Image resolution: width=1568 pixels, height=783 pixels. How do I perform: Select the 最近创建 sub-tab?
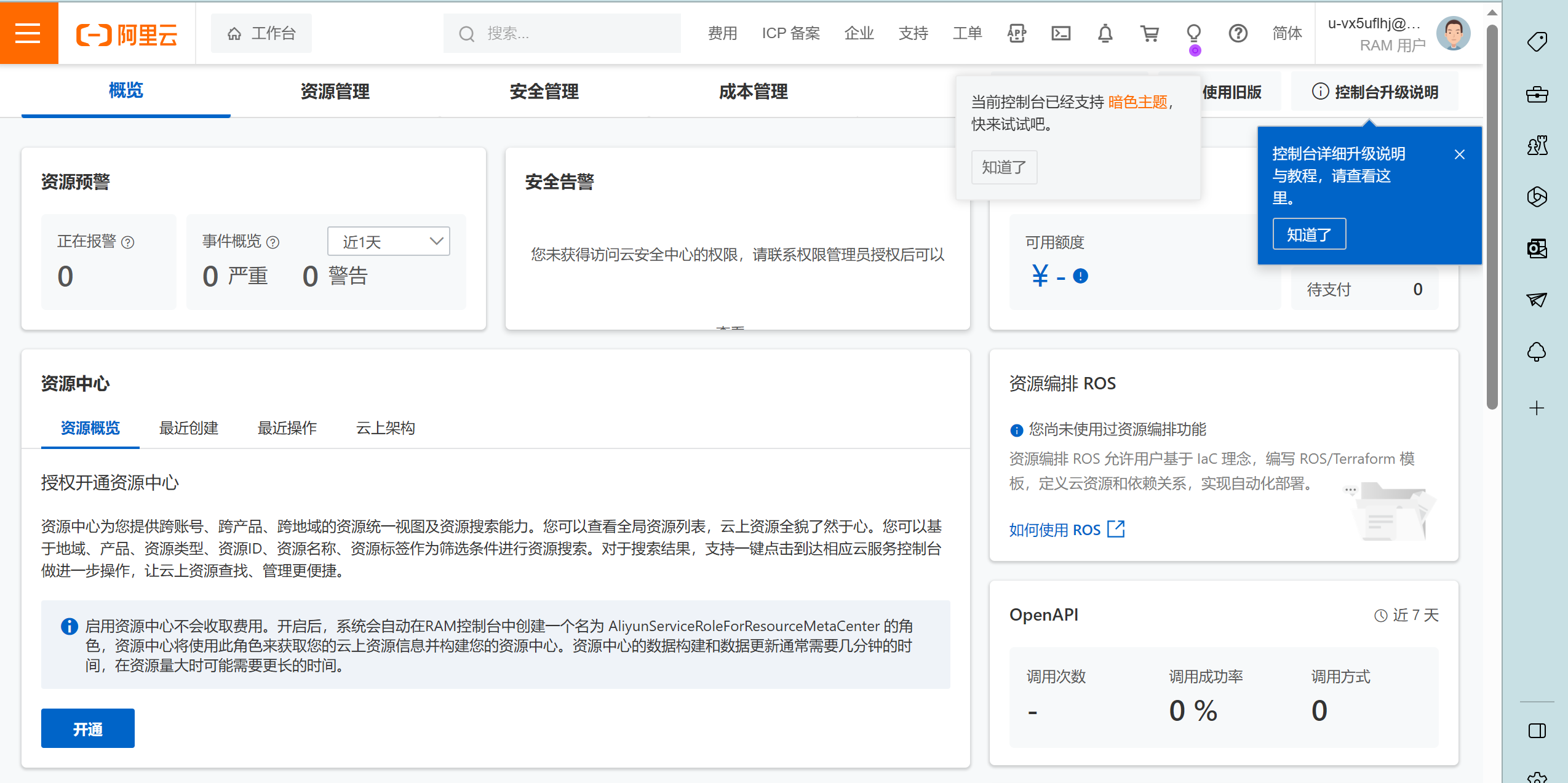188,428
